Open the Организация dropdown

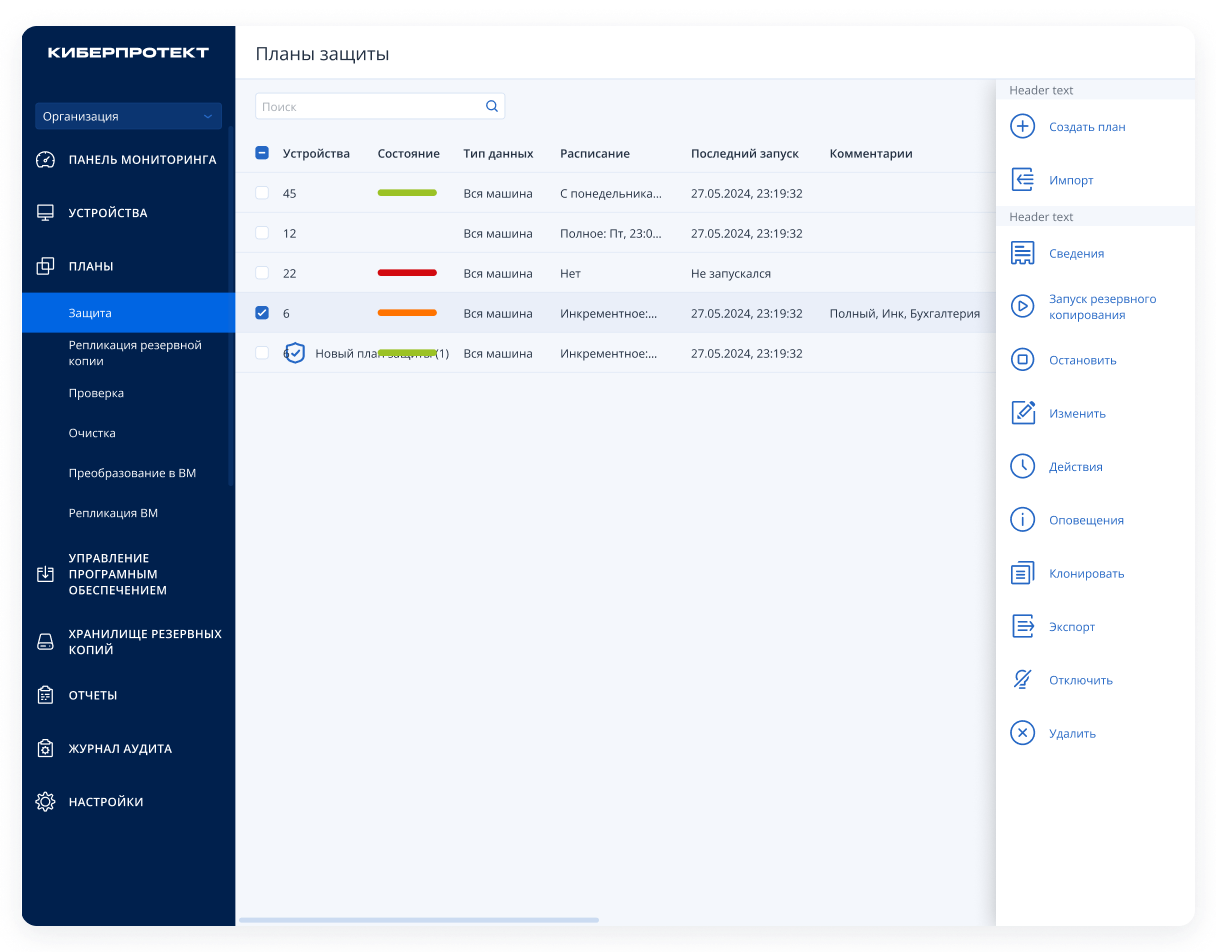(x=128, y=116)
